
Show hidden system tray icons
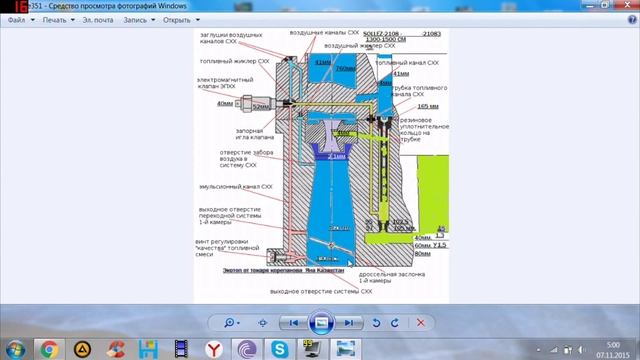pyautogui.click(x=538, y=350)
